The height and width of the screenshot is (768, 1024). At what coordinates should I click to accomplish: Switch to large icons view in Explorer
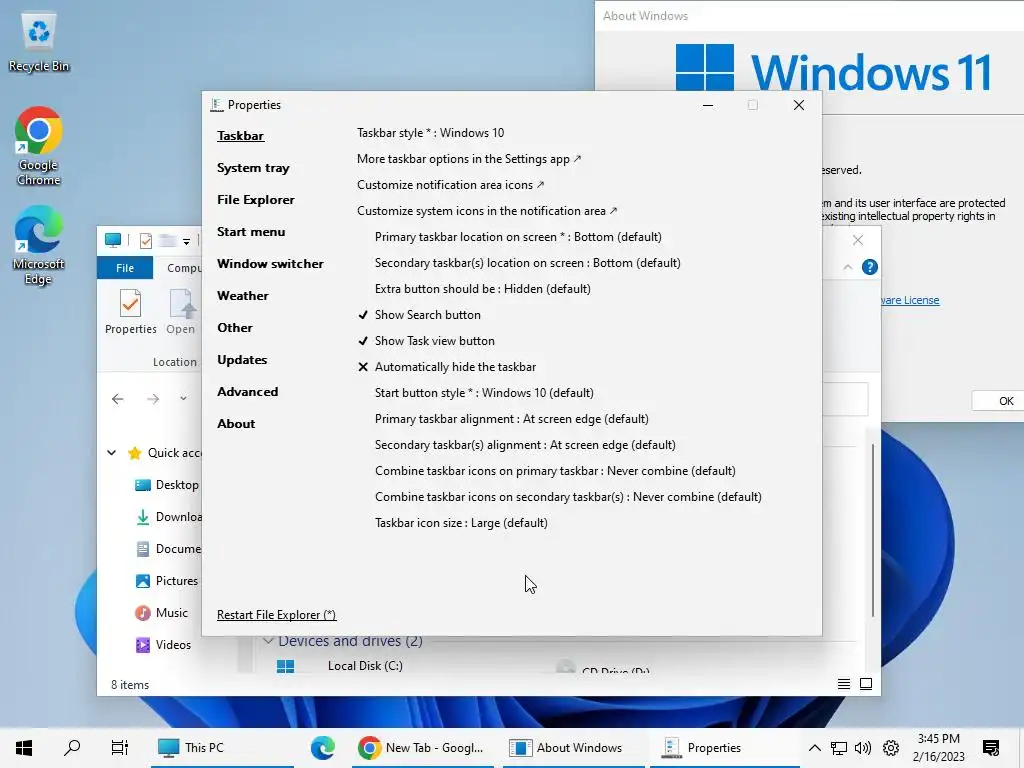click(866, 684)
